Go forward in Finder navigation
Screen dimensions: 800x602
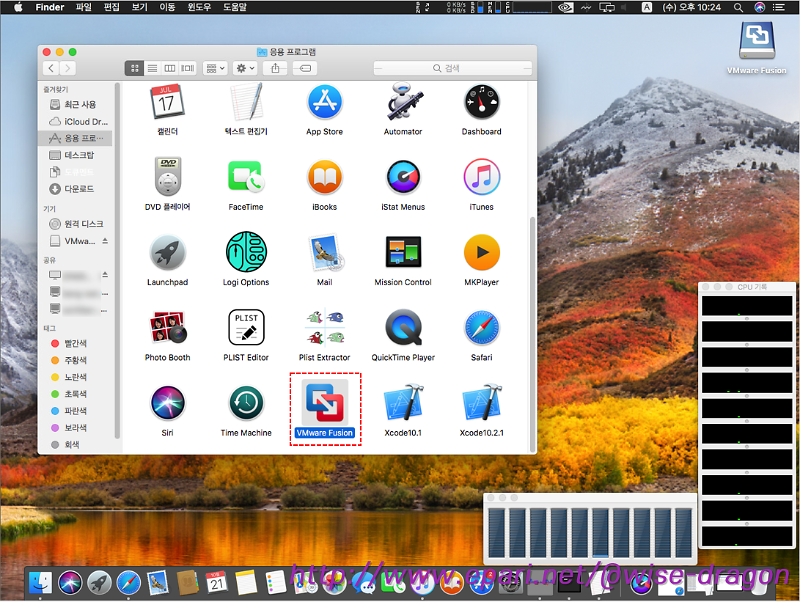[x=68, y=68]
